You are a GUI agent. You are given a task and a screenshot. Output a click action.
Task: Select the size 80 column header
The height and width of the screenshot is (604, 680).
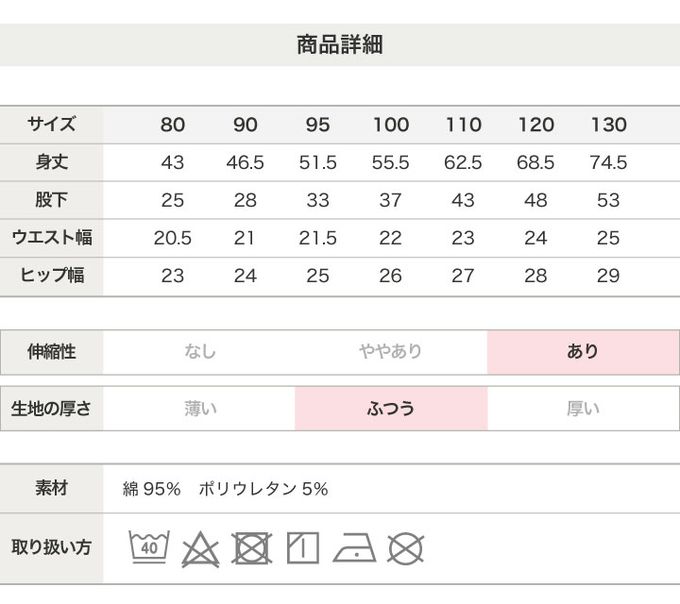[x=173, y=125]
